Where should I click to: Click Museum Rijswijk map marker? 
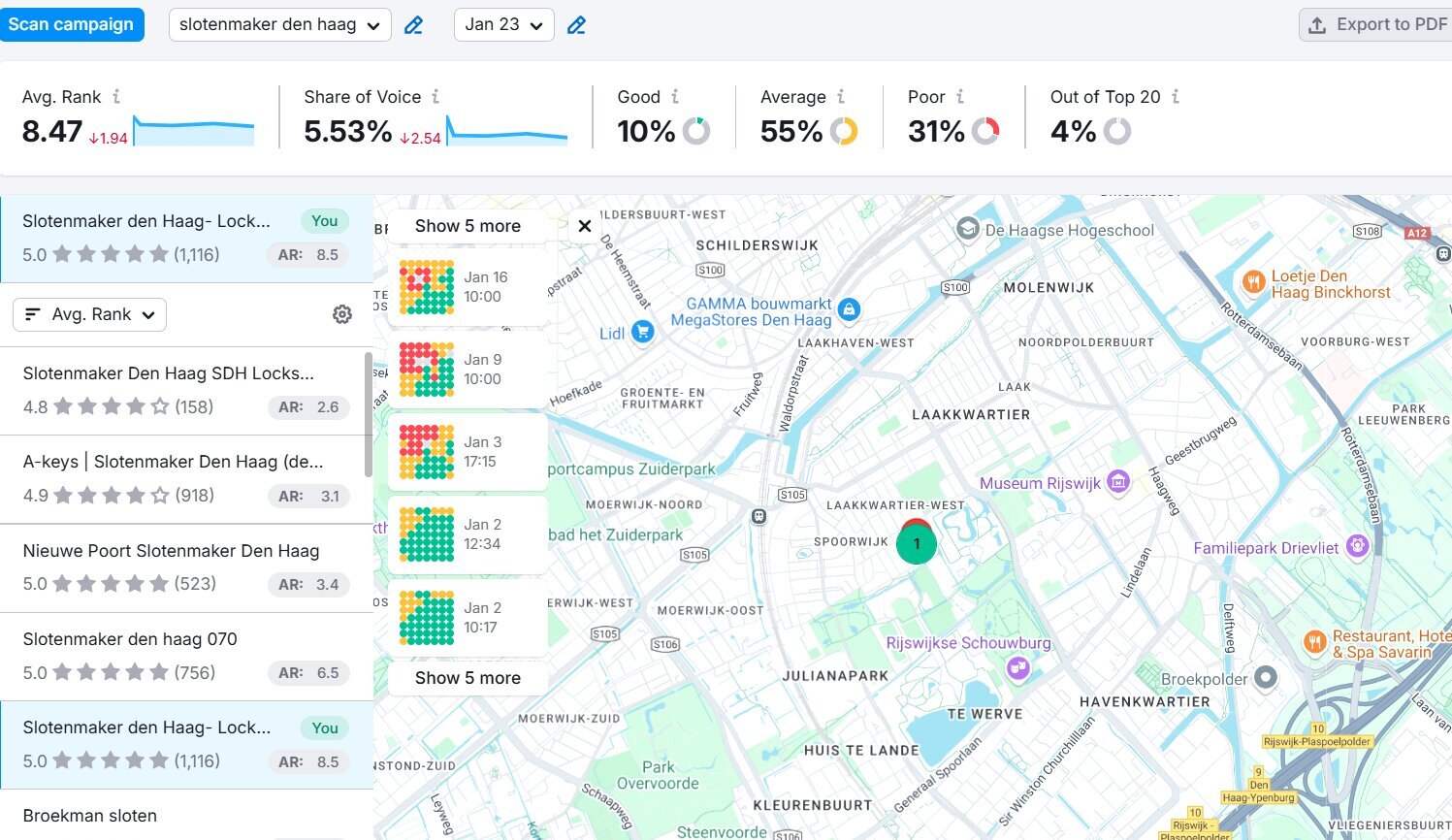pyautogui.click(x=1118, y=481)
